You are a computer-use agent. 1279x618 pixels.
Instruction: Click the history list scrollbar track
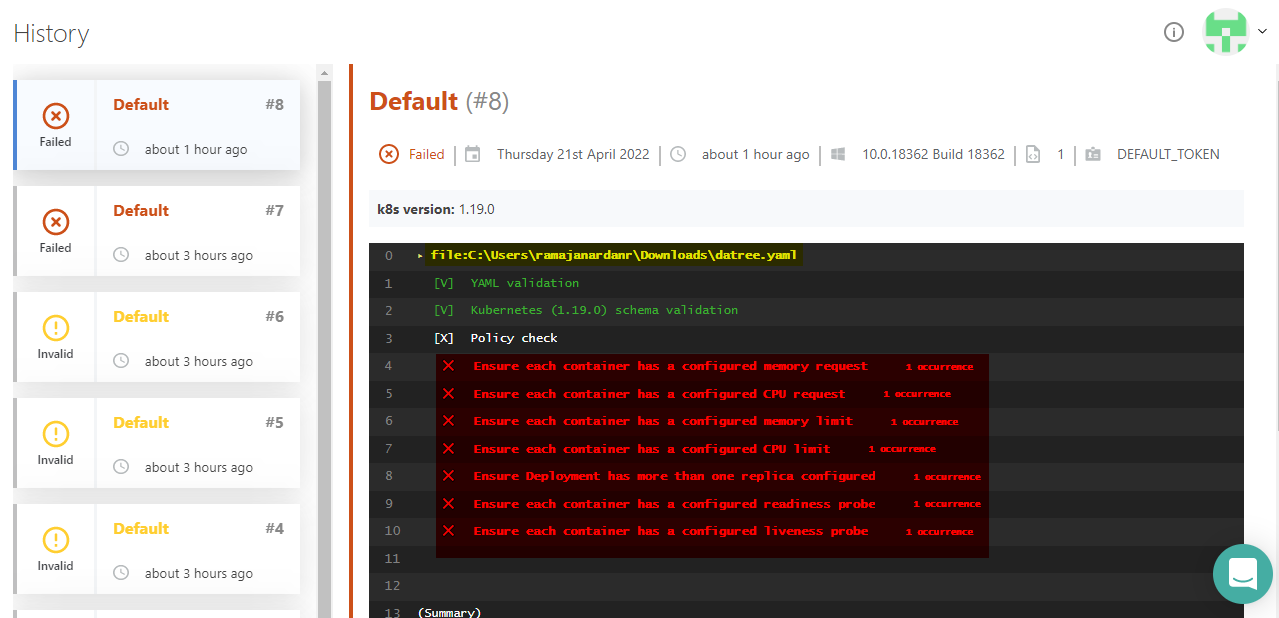click(324, 348)
